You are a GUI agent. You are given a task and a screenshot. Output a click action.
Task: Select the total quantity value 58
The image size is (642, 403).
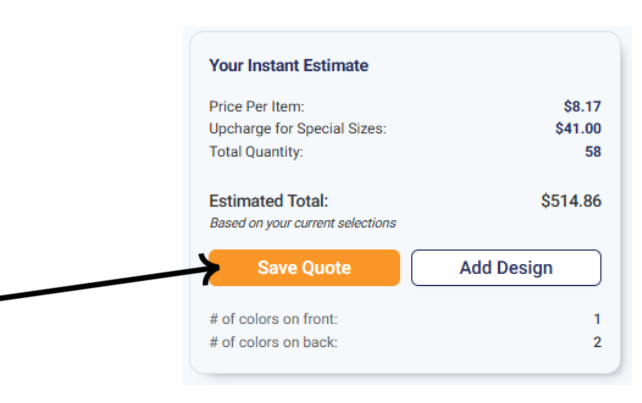[x=593, y=152]
